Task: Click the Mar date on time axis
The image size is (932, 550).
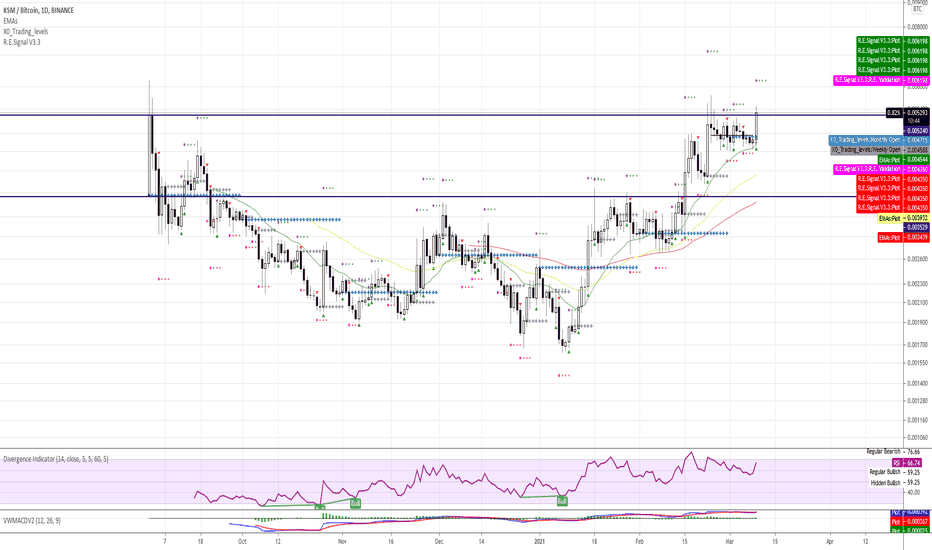Action: pos(730,542)
